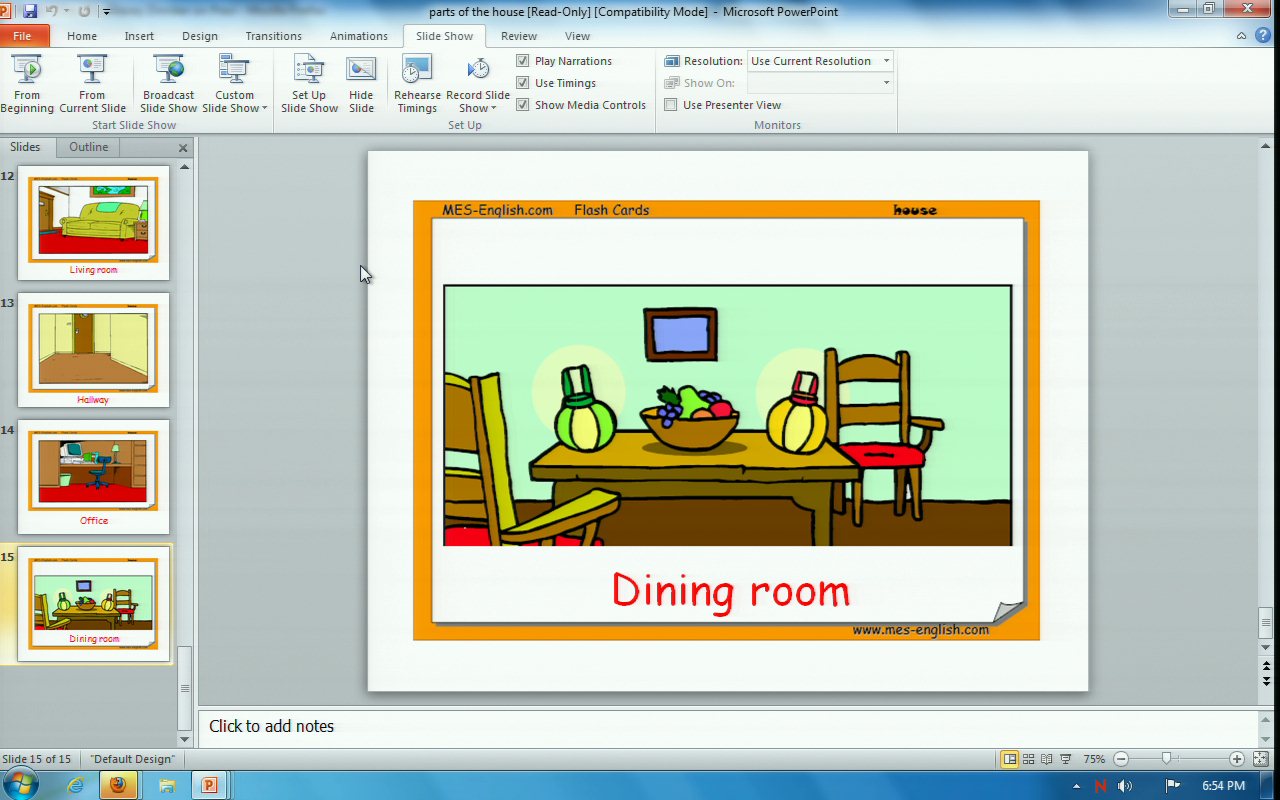Open the File menu button
1280x800 pixels.
22,36
